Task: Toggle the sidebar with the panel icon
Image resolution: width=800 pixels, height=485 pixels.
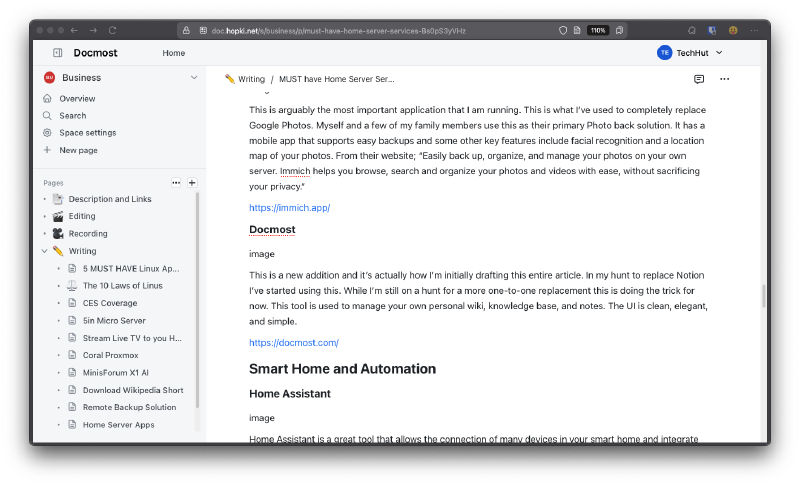Action: point(57,53)
